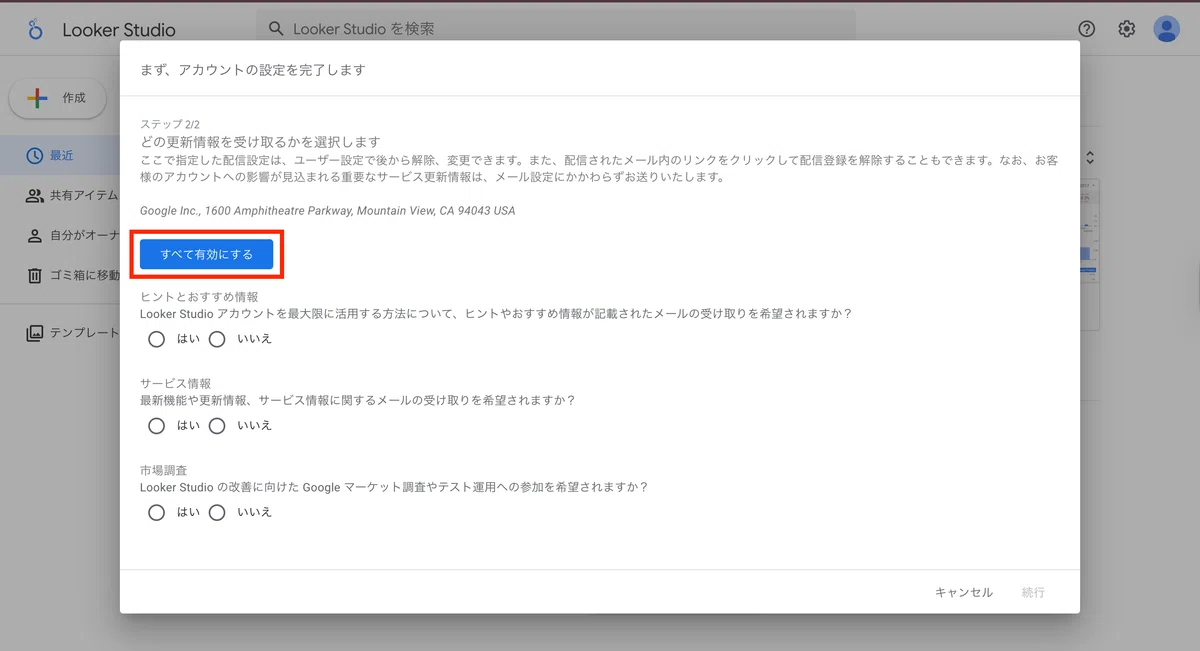
Task: Click the colorful plus icon for 作成
Action: (x=37, y=98)
